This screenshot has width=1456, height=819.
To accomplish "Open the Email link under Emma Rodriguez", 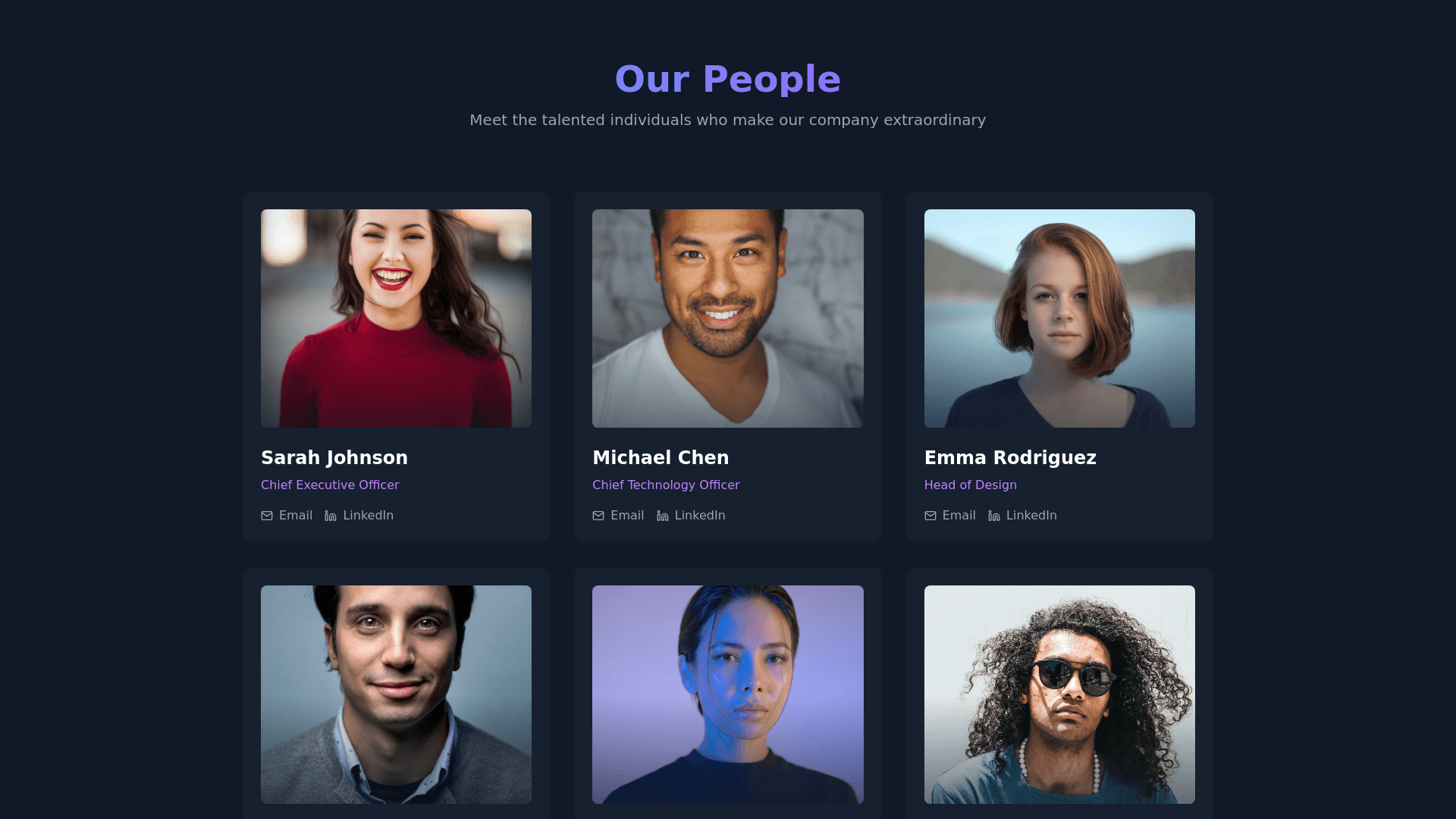I will coord(950,516).
